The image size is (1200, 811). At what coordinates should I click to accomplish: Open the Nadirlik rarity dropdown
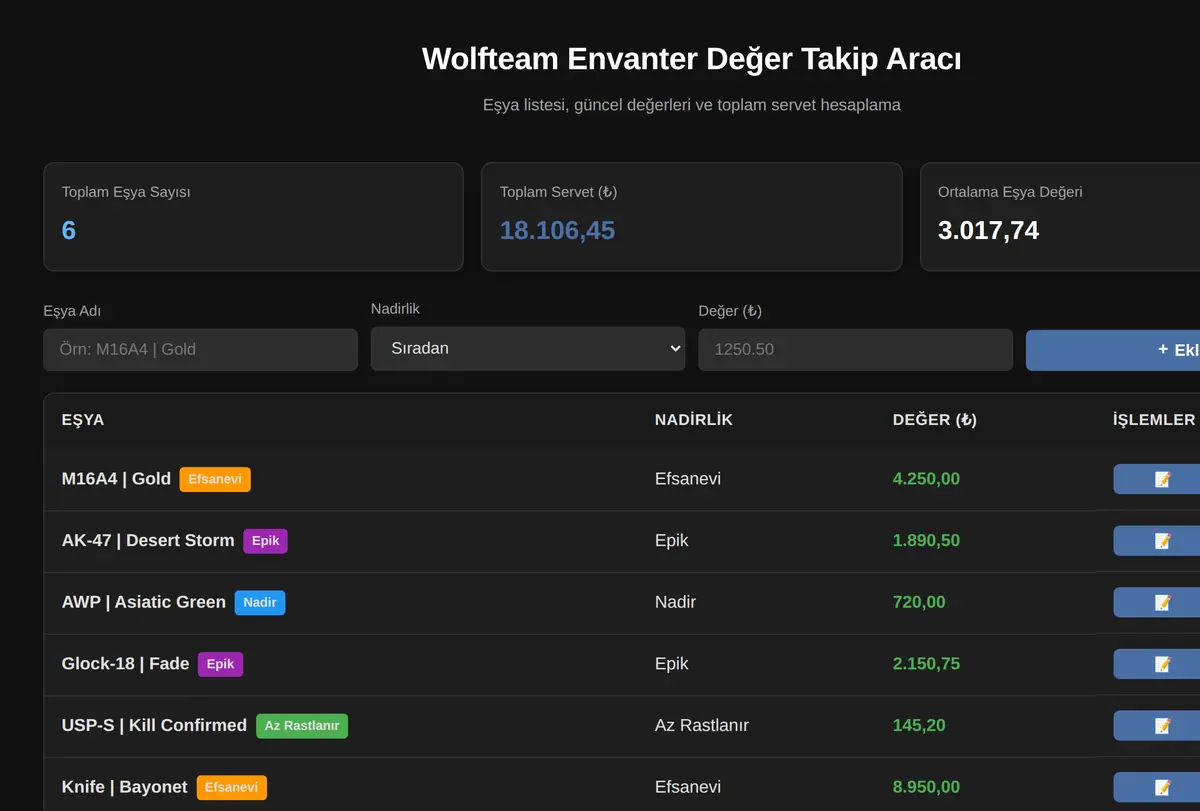coord(528,349)
